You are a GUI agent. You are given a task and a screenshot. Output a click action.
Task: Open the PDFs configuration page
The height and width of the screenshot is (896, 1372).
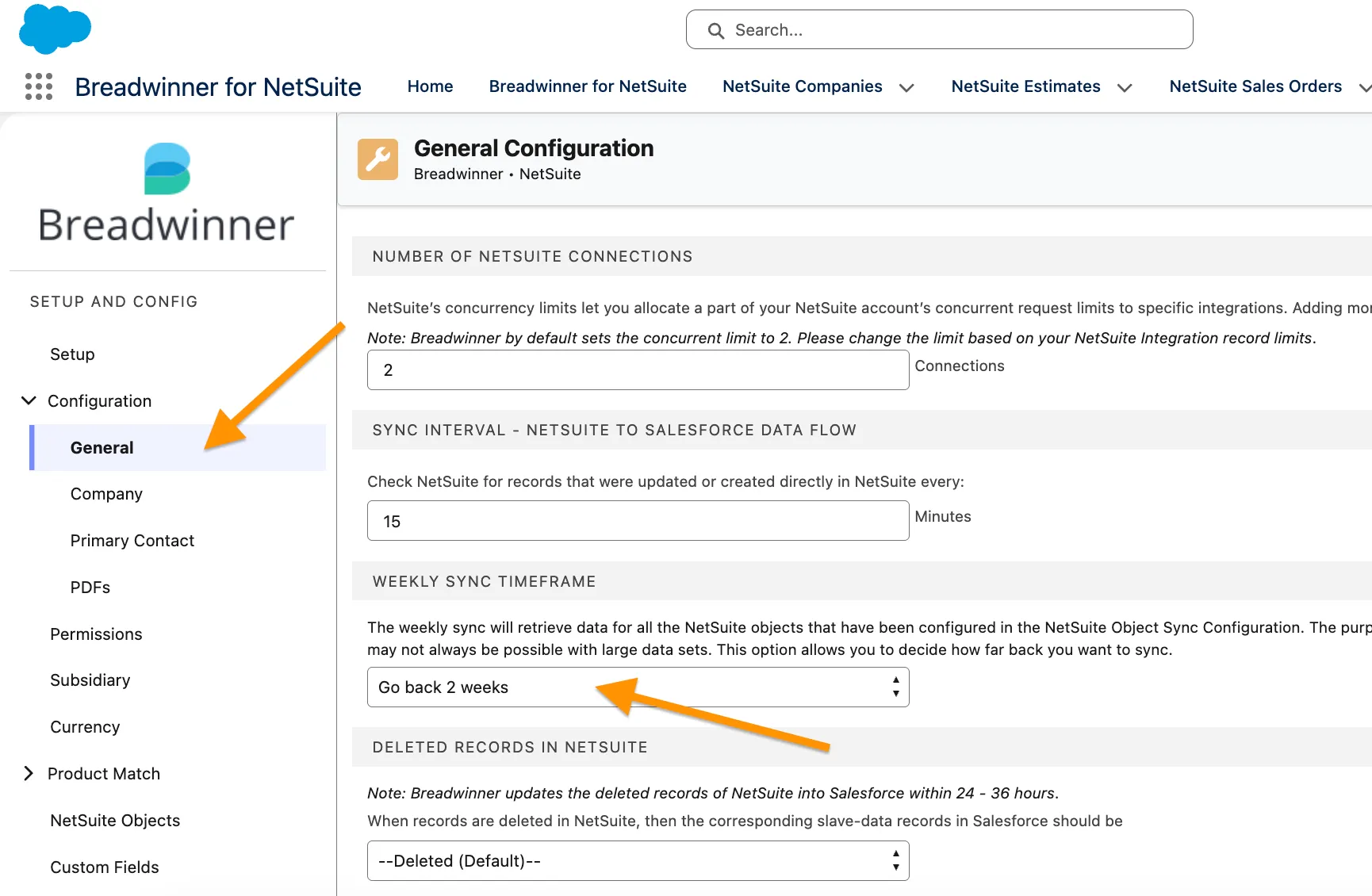point(90,588)
